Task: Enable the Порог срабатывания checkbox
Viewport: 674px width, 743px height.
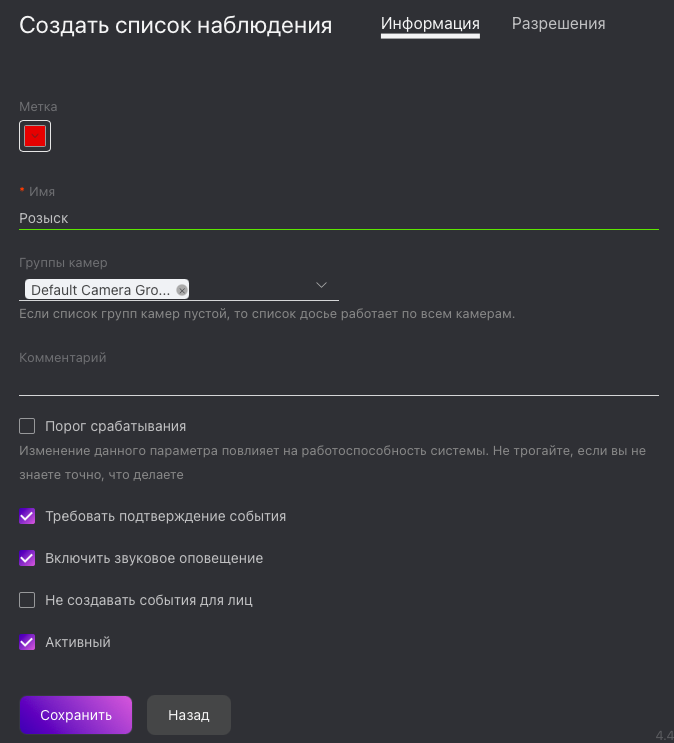Action: point(27,426)
